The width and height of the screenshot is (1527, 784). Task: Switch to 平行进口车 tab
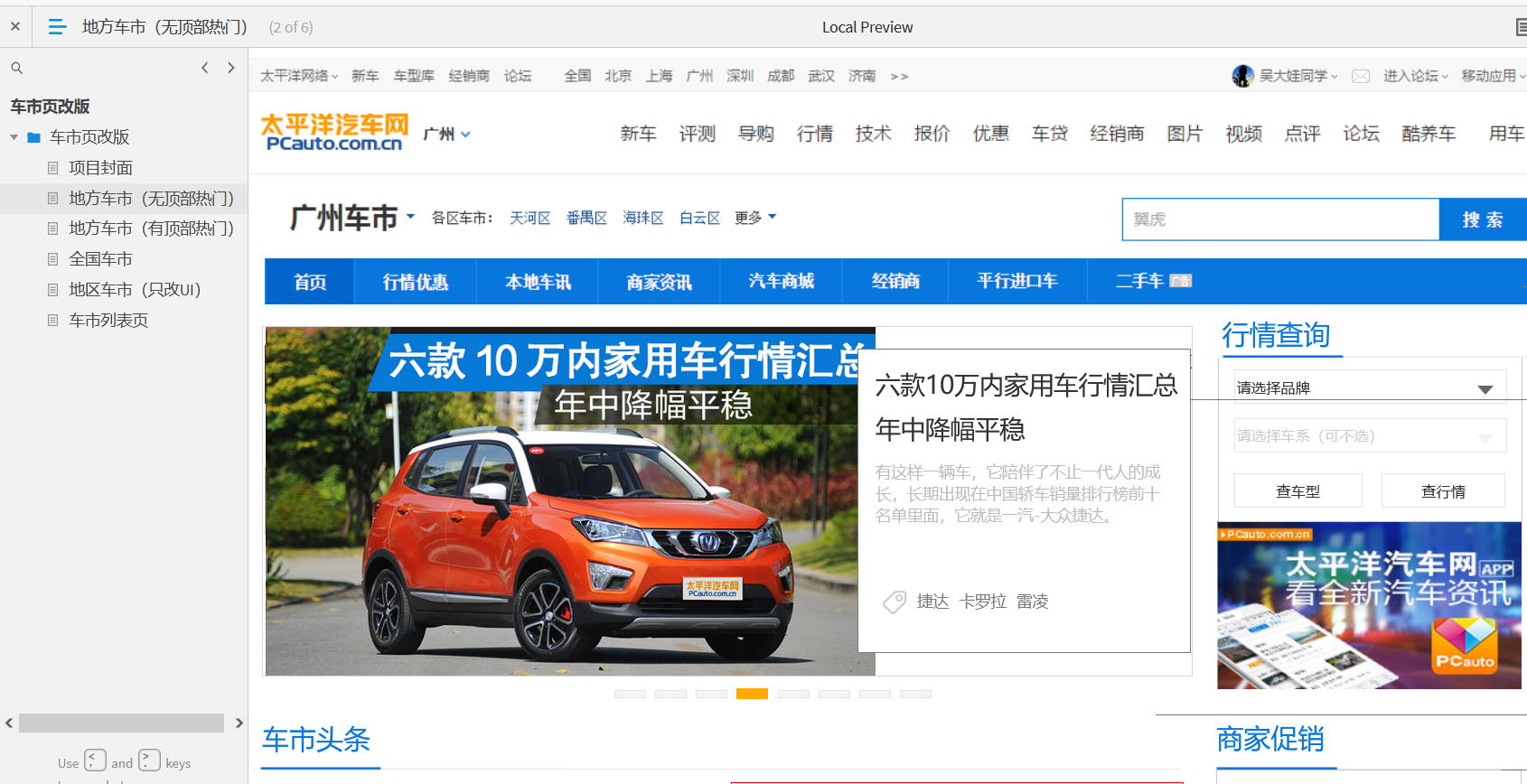(x=1017, y=282)
